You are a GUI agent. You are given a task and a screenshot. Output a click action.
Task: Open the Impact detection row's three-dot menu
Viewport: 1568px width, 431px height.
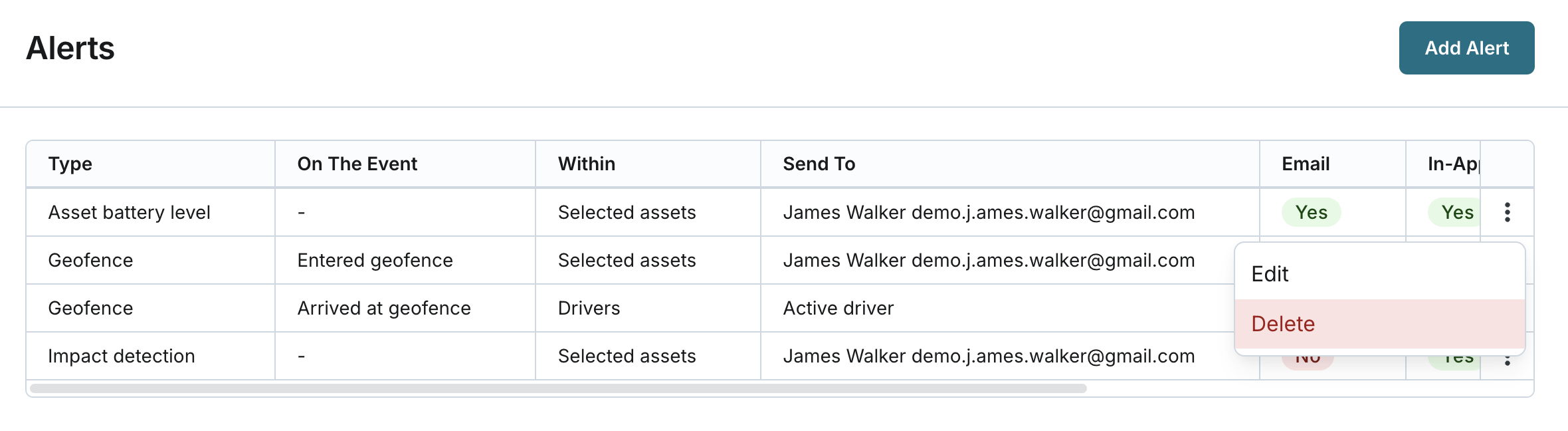point(1507,362)
